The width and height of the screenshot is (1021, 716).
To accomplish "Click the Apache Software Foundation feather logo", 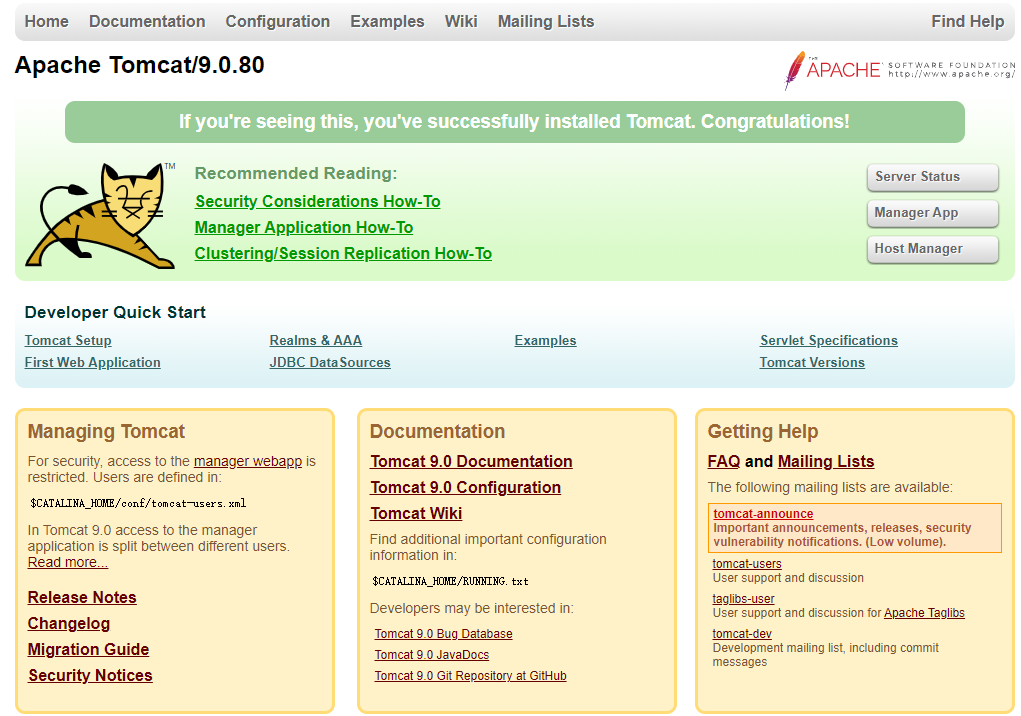I will tap(899, 70).
